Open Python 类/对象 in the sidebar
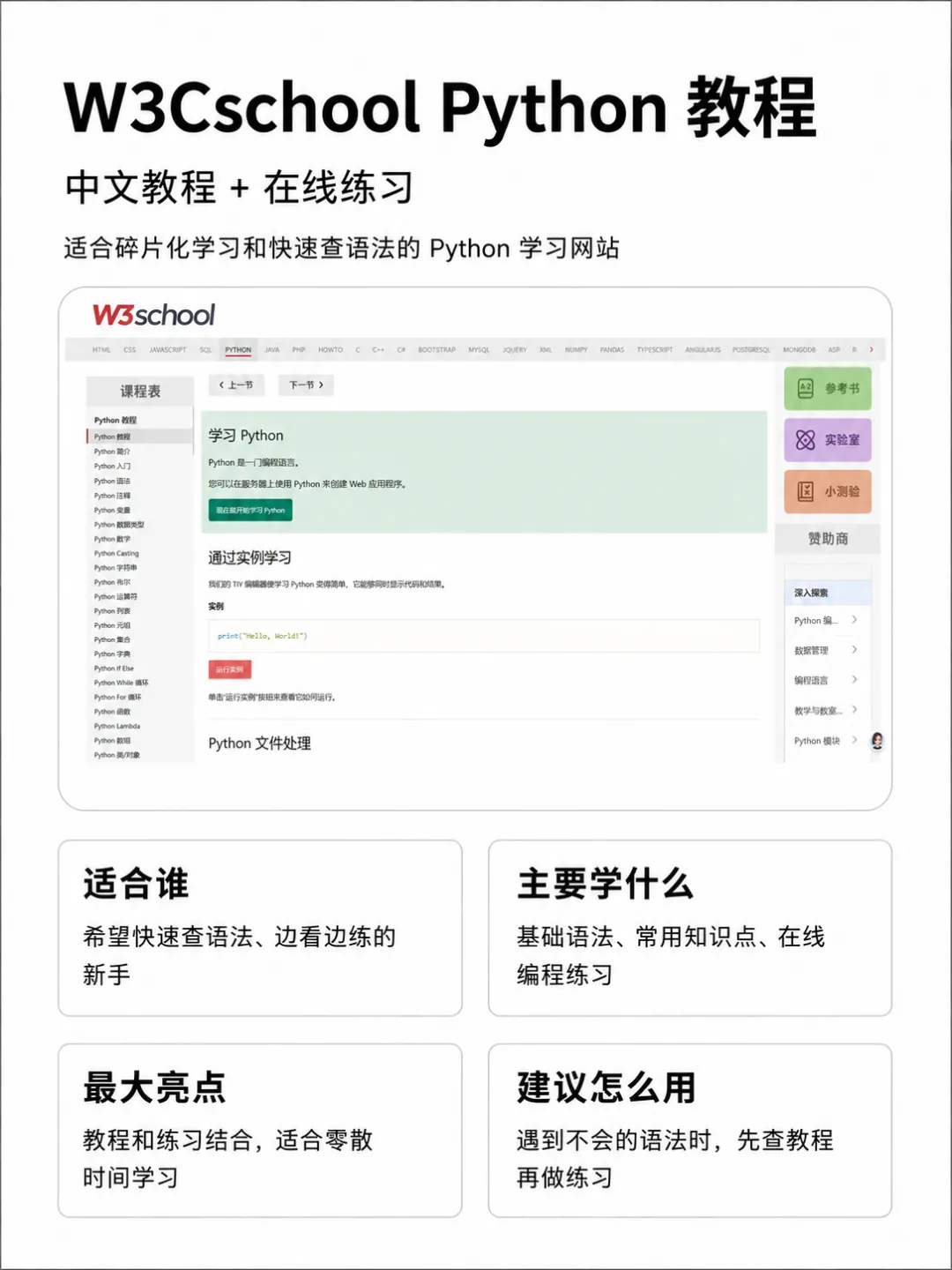Image resolution: width=952 pixels, height=1270 pixels. pos(117,755)
